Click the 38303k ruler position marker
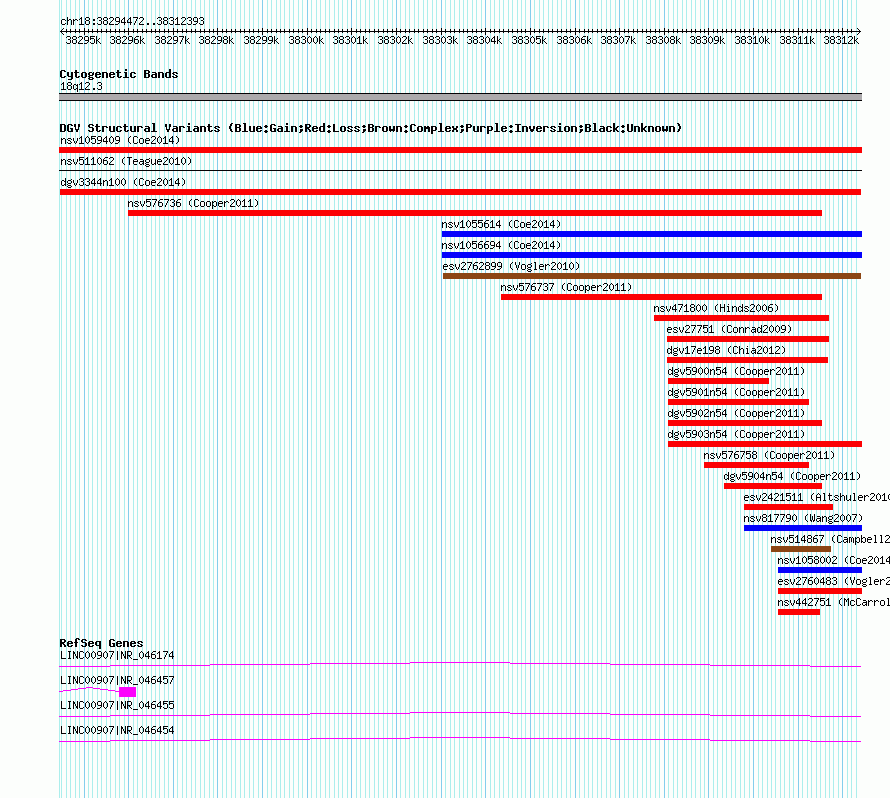 point(440,40)
